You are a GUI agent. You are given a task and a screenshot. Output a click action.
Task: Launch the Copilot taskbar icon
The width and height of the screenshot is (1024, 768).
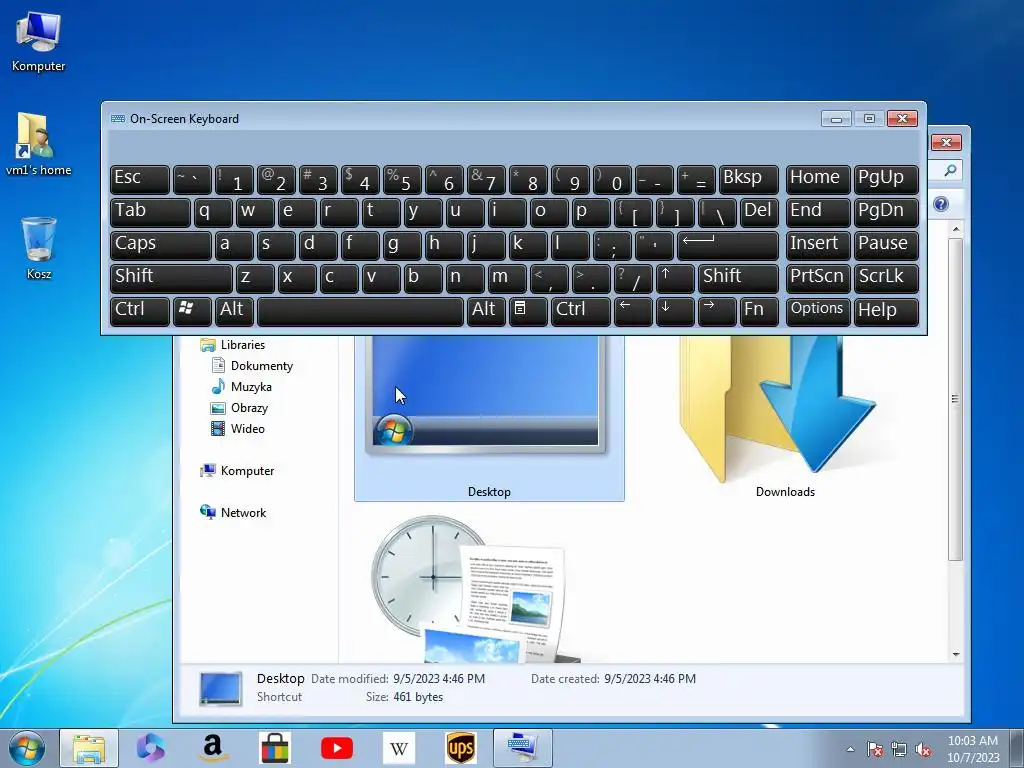click(x=150, y=748)
